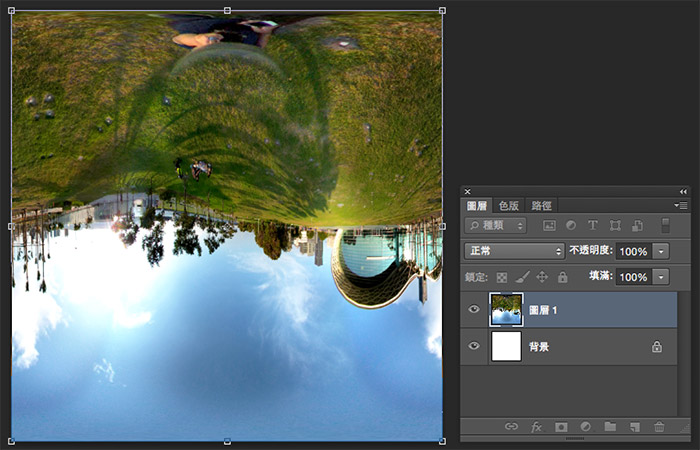Add a layer mask using the mask icon
Screen dimensions: 700x450
coord(561,427)
